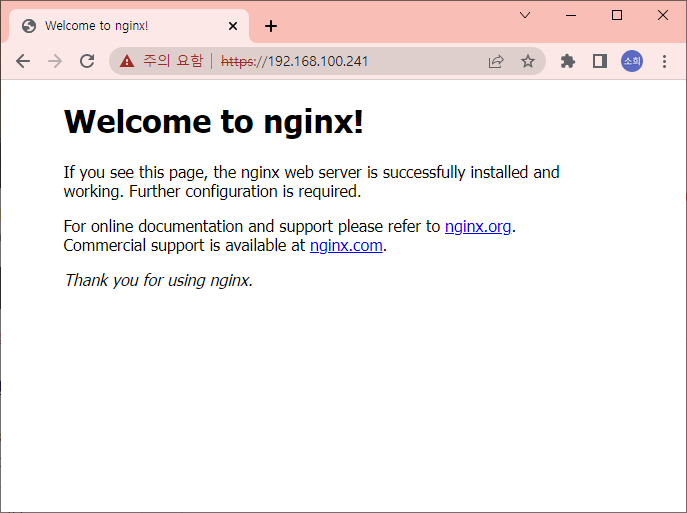Open the nginx.org link
Viewport: 687px width, 513px height.
click(x=478, y=226)
